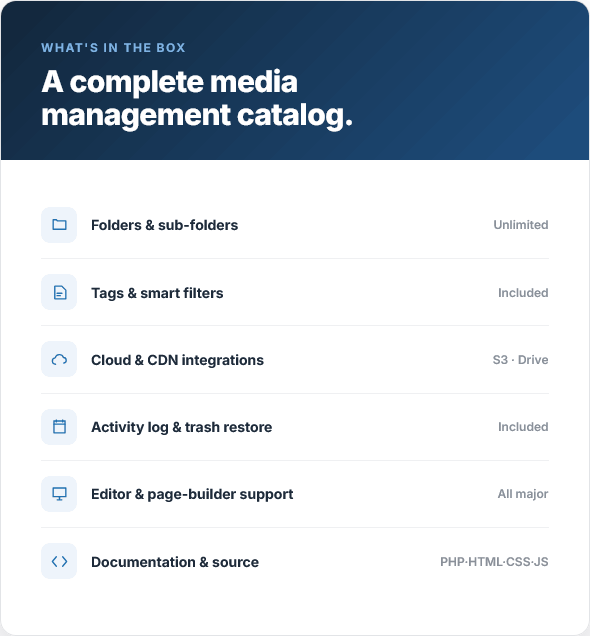Click the 'All major' value text

[x=523, y=494]
